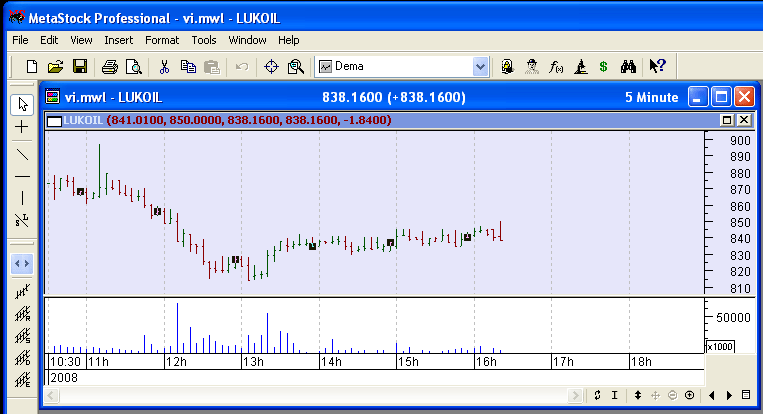Screen dimensions: 763x414
Task: Click the Open folder icon
Action: [x=55, y=67]
